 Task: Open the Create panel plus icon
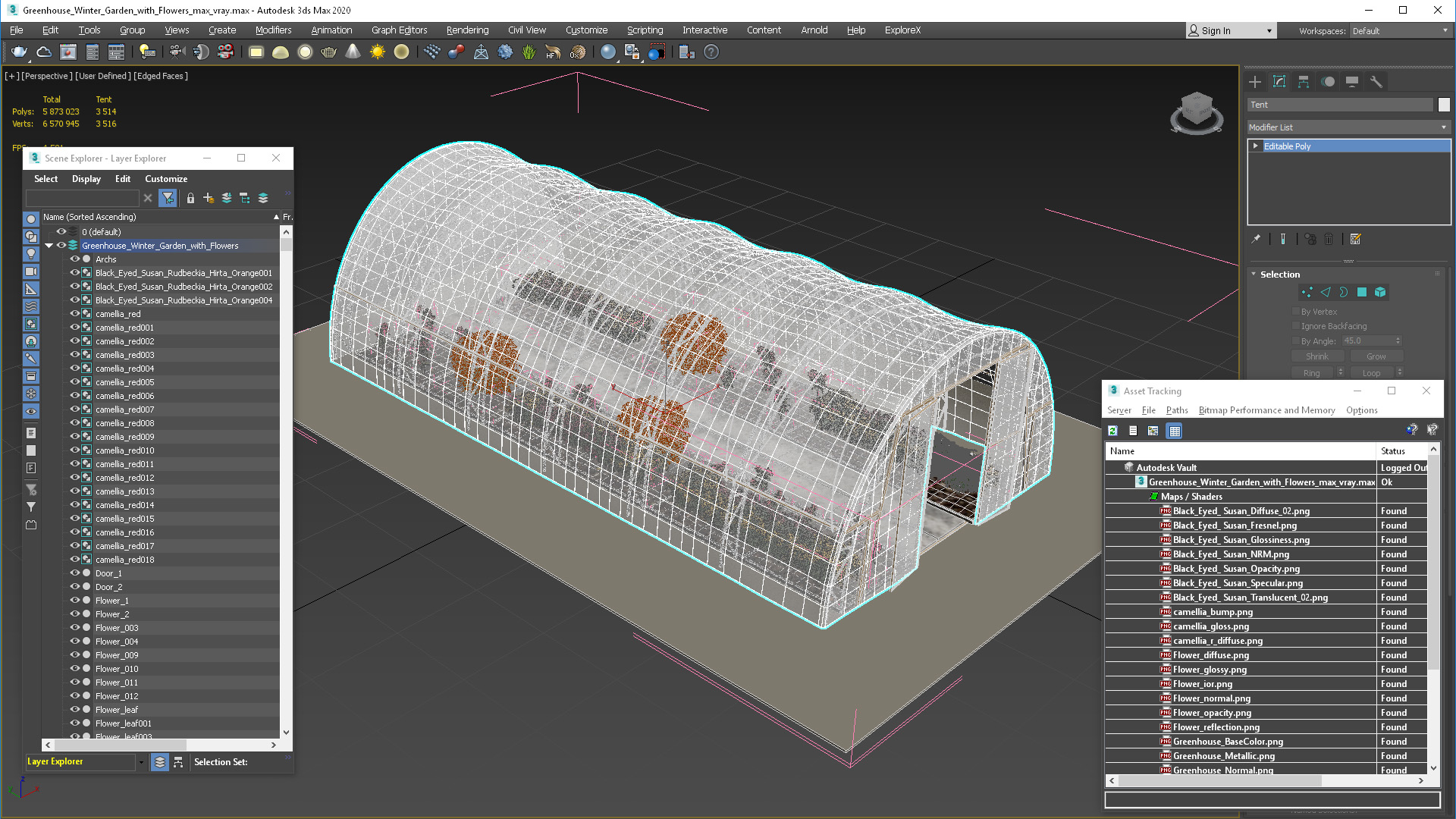pyautogui.click(x=1255, y=82)
